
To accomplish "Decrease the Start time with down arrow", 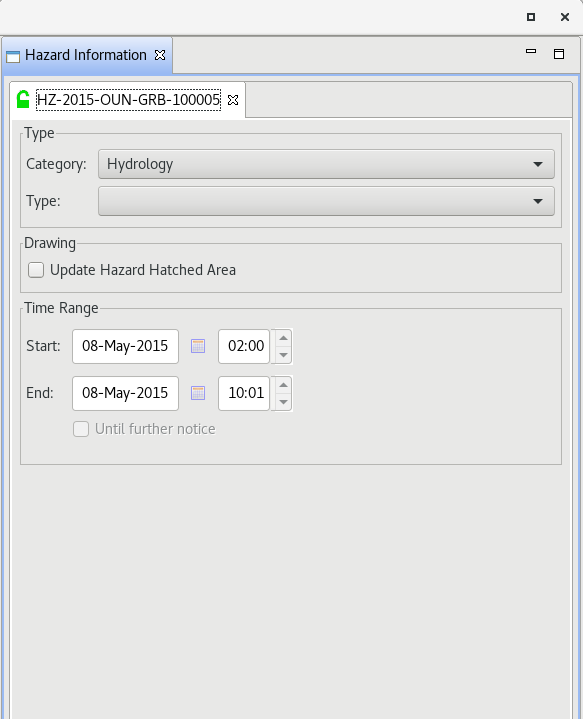I will tap(283, 355).
